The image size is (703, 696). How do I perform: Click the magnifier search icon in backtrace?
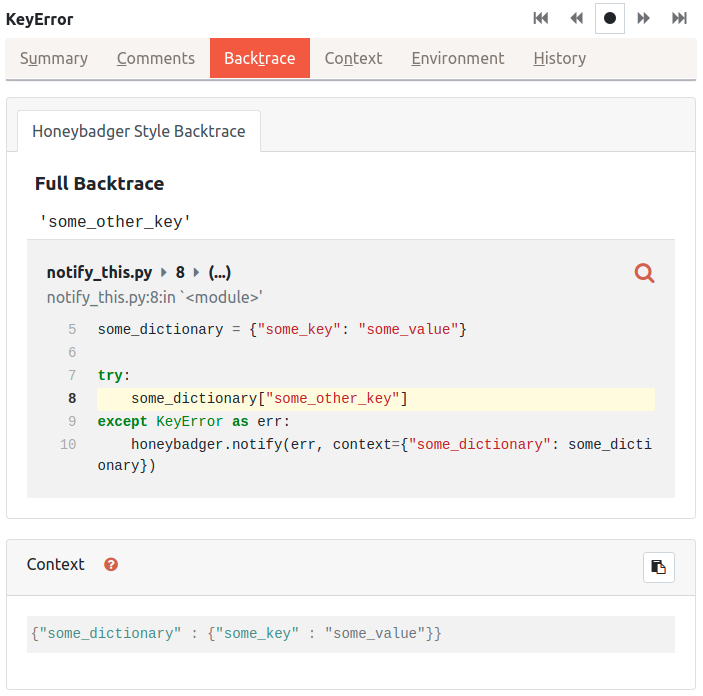(x=644, y=273)
